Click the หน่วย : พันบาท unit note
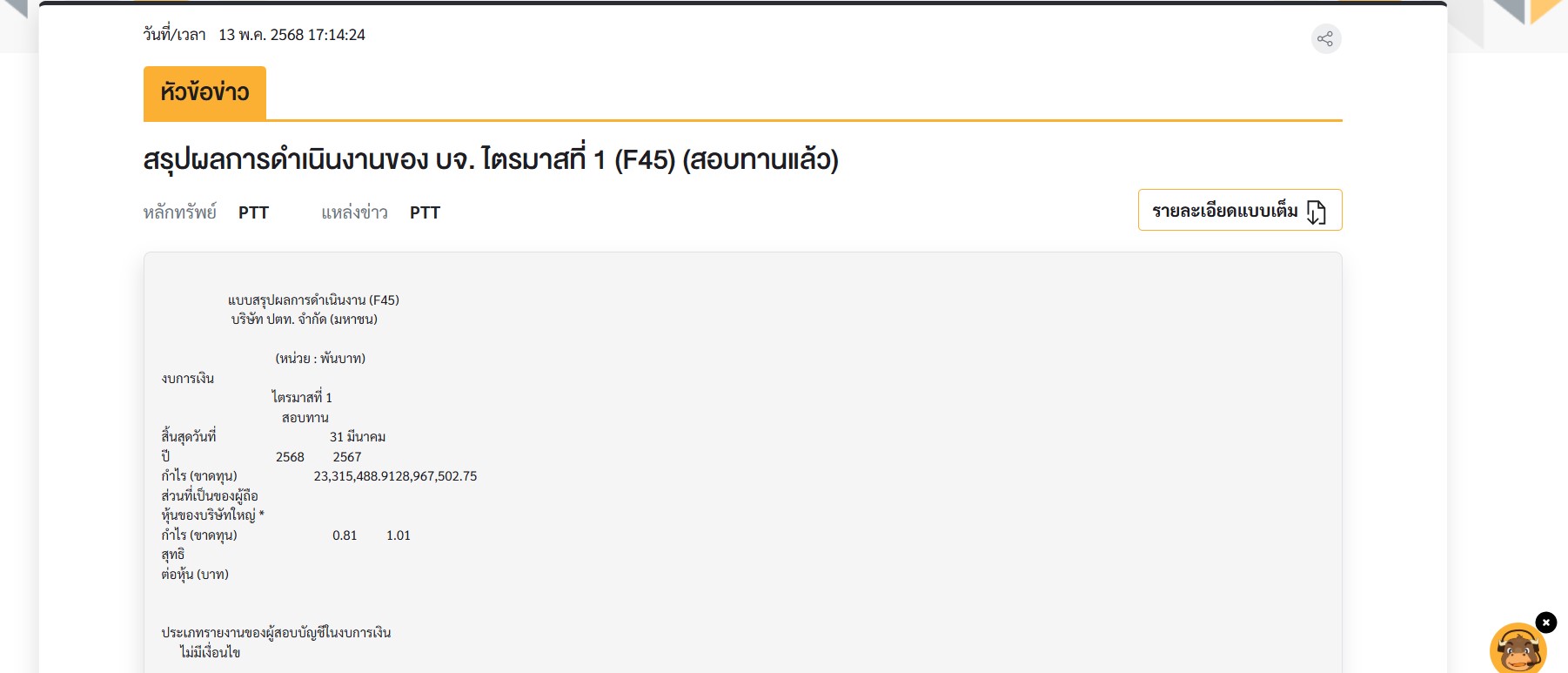The image size is (1568, 673). click(320, 358)
